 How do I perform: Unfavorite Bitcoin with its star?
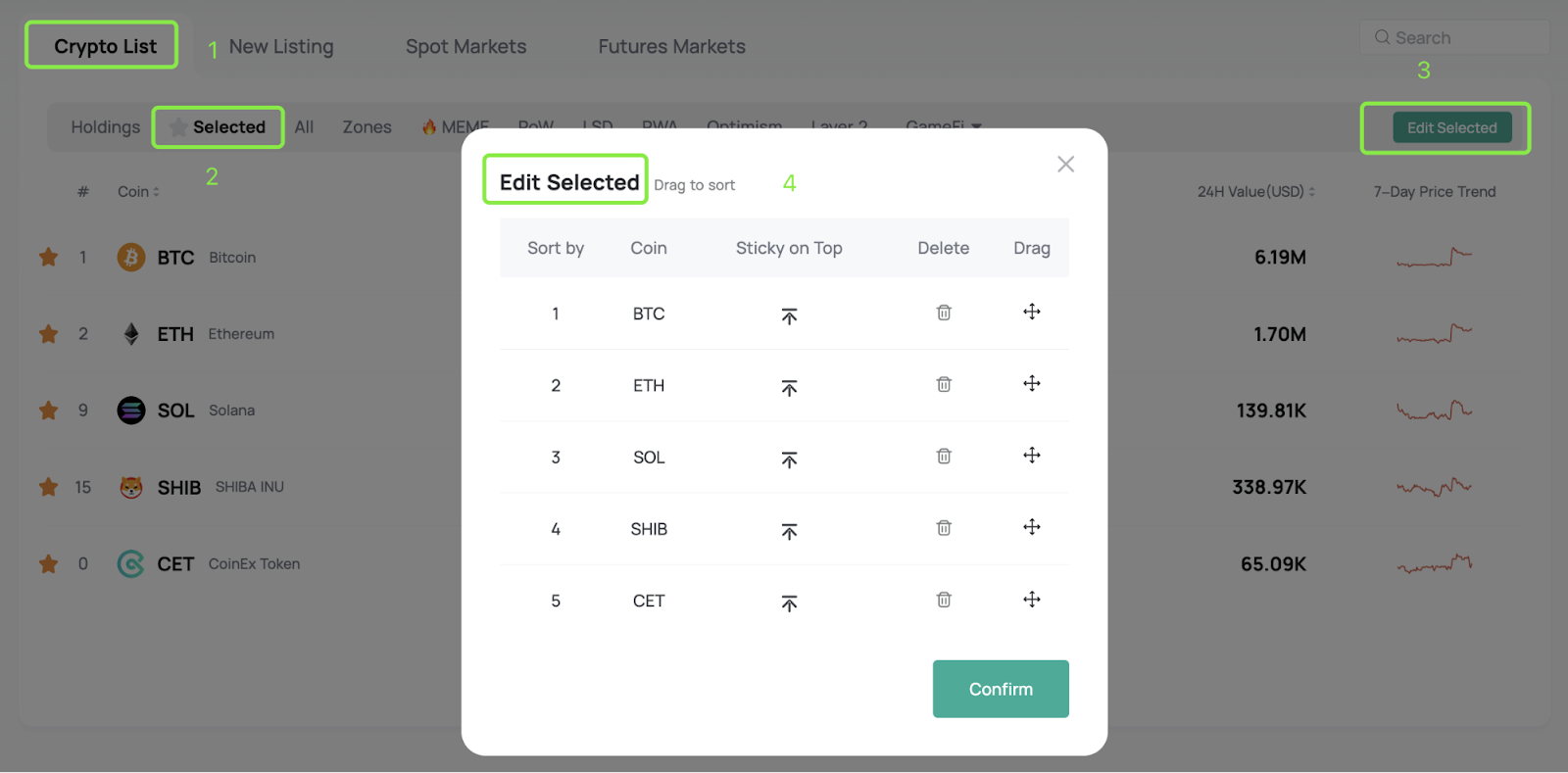point(48,257)
